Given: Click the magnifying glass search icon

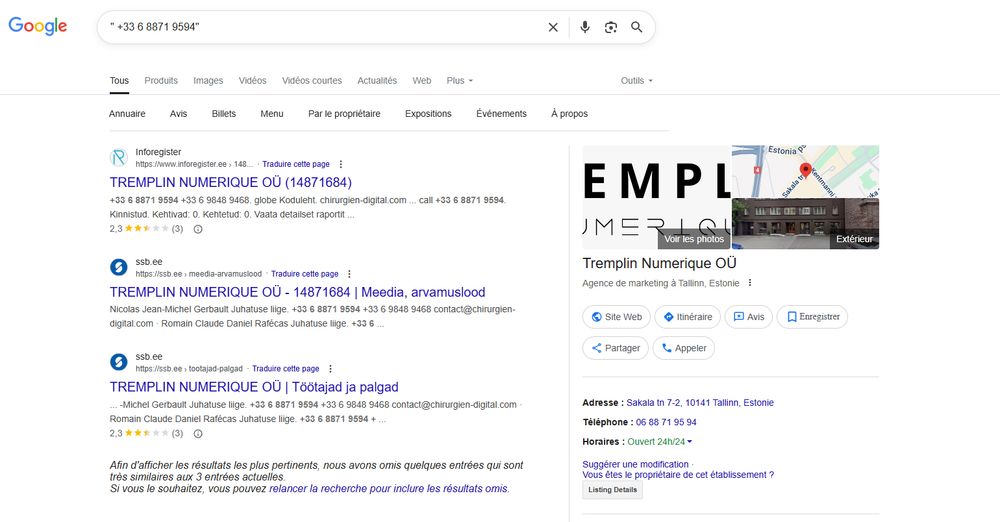Looking at the screenshot, I should click(636, 27).
